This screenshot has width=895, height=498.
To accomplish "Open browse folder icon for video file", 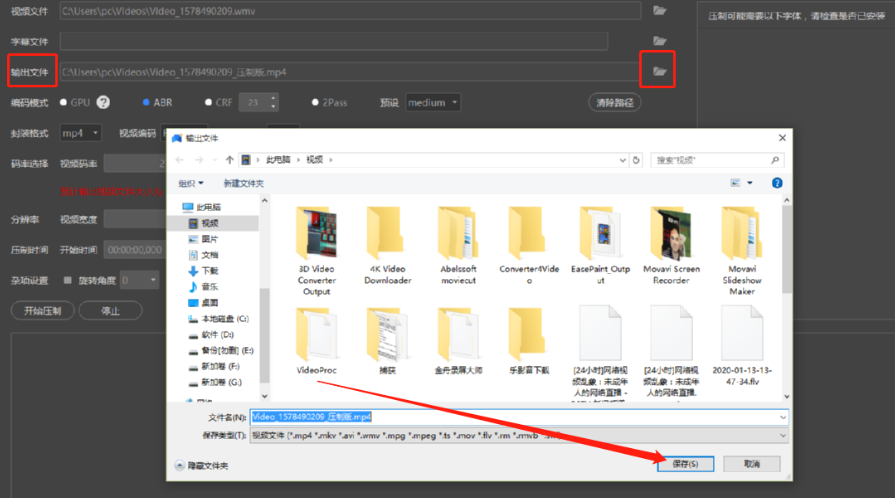I will click(659, 11).
